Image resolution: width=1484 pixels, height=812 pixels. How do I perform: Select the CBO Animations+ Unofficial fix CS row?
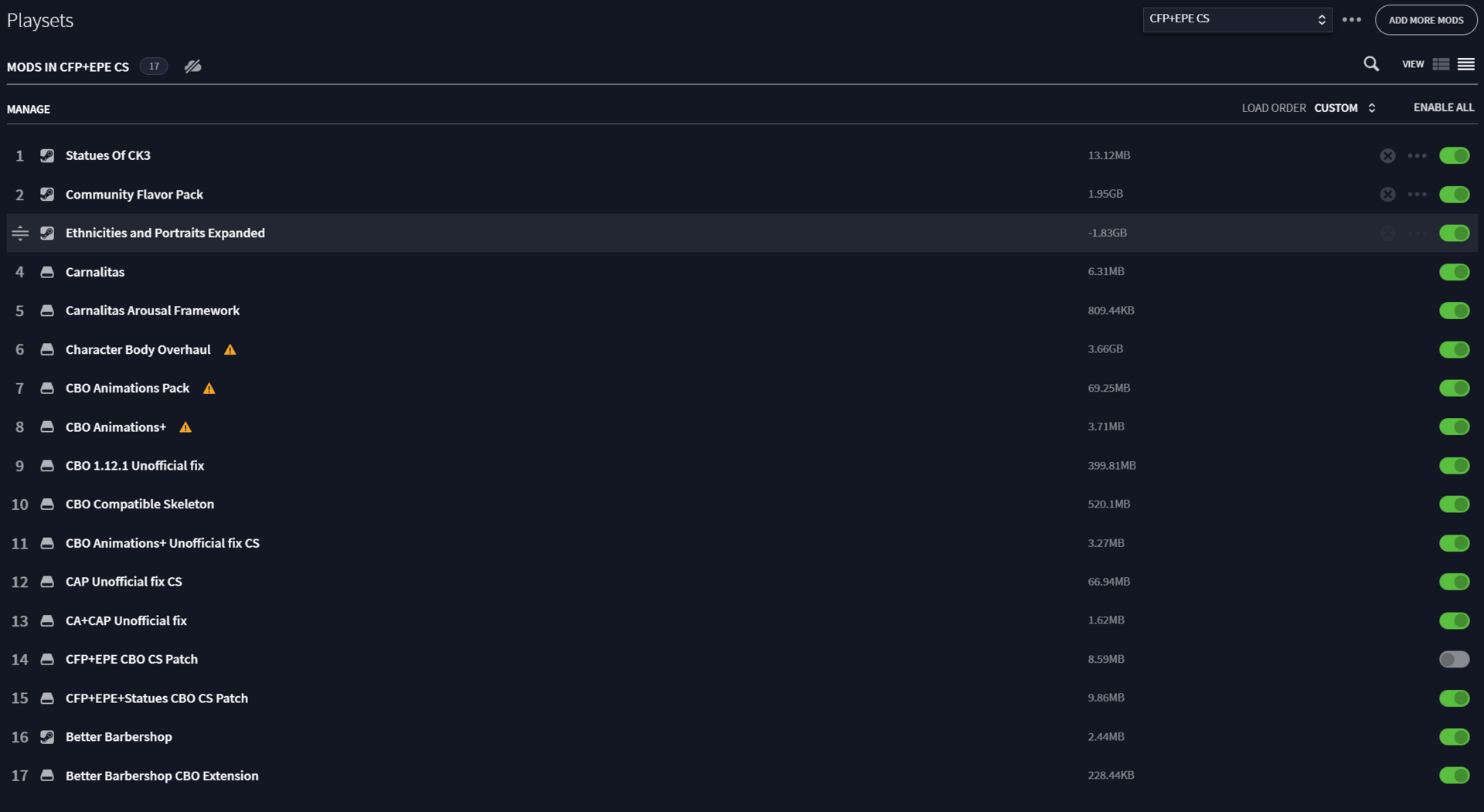pyautogui.click(x=742, y=543)
